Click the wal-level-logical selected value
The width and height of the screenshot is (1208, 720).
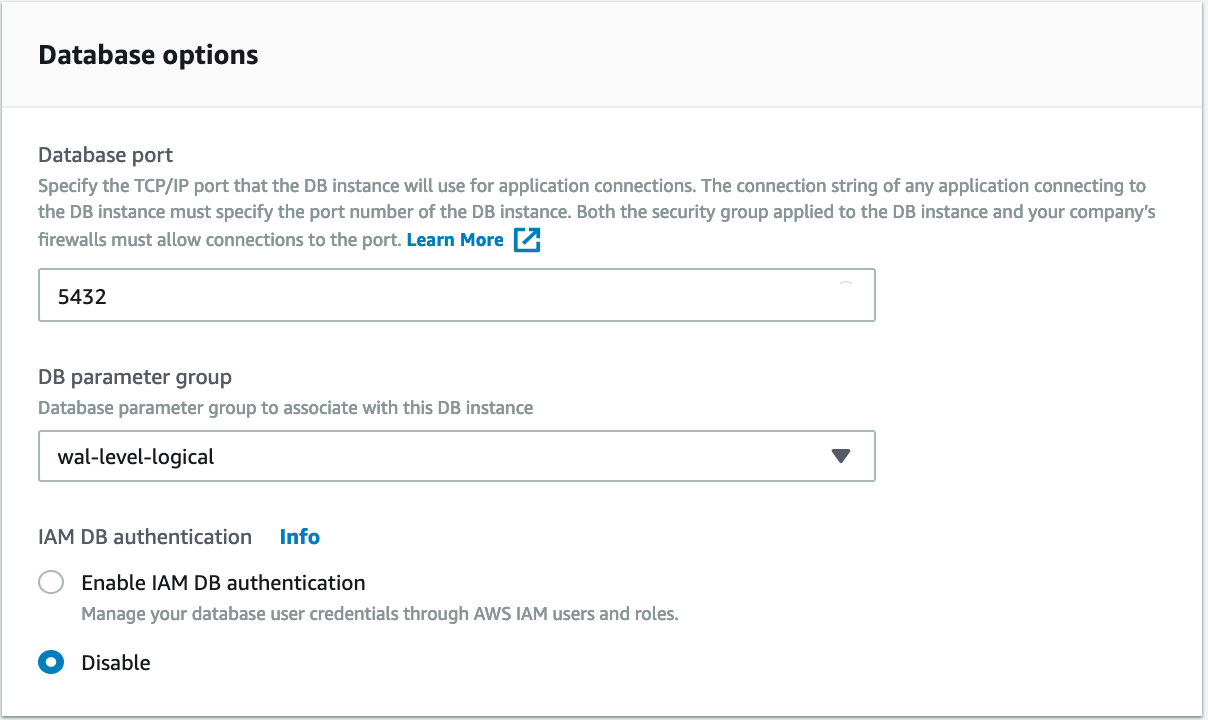(x=137, y=457)
